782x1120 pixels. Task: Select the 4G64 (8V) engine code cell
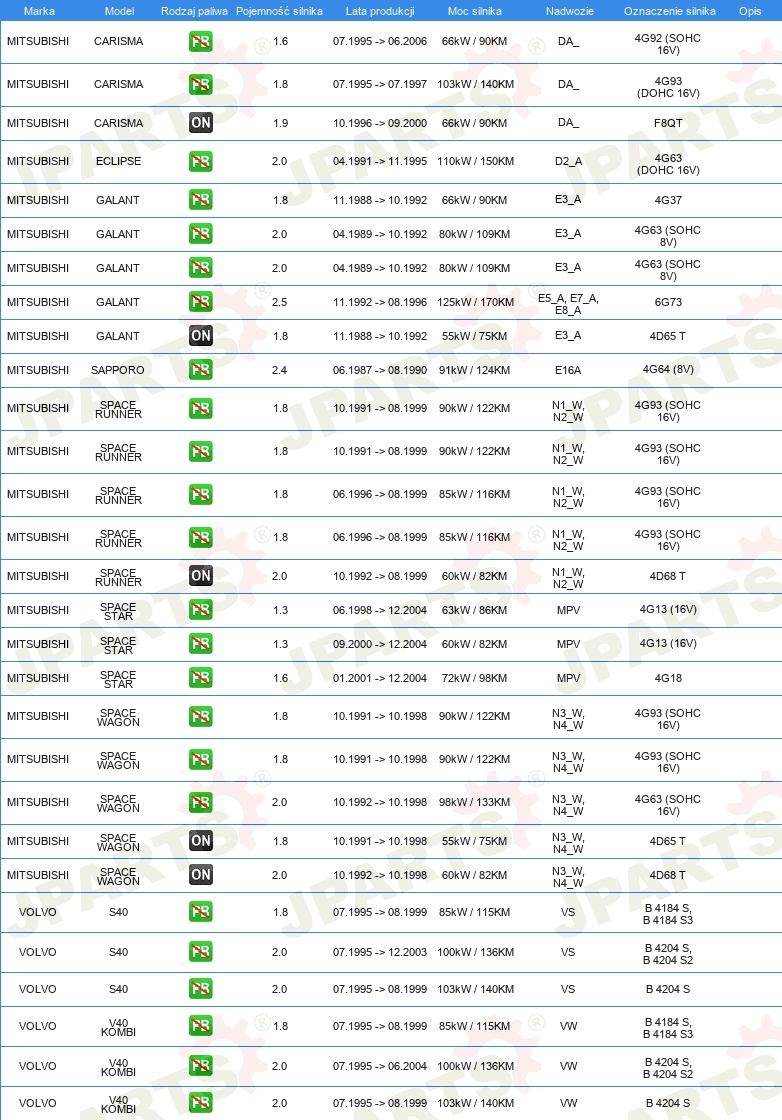668,370
